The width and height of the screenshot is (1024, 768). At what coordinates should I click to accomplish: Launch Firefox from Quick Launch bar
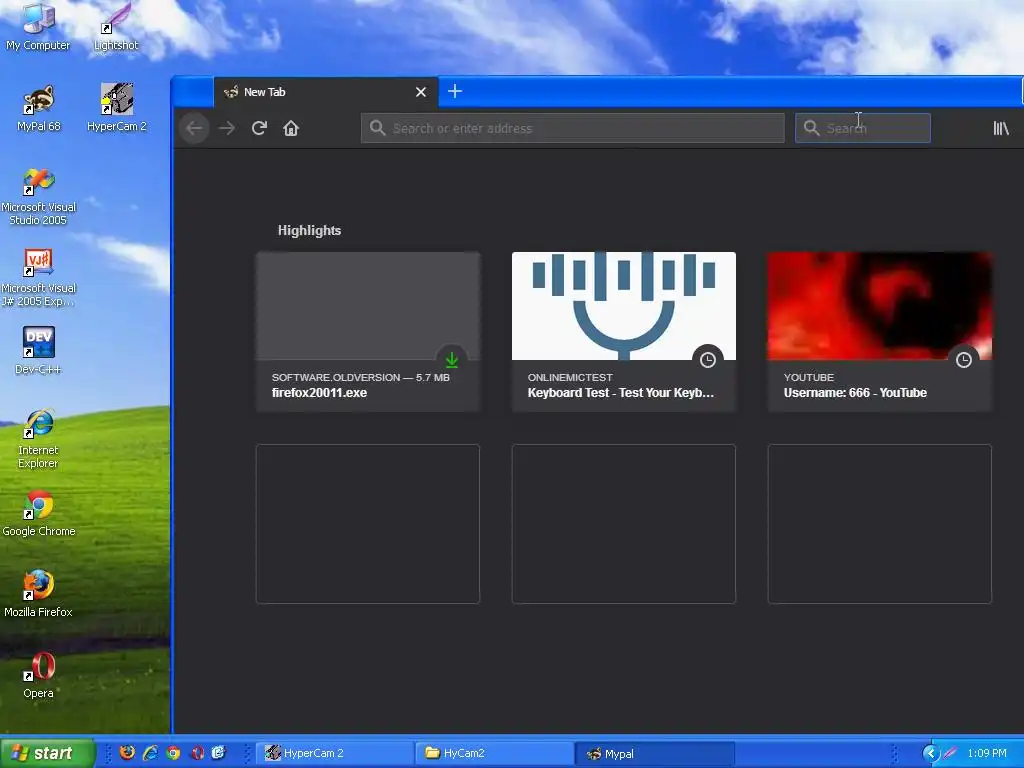(x=127, y=753)
